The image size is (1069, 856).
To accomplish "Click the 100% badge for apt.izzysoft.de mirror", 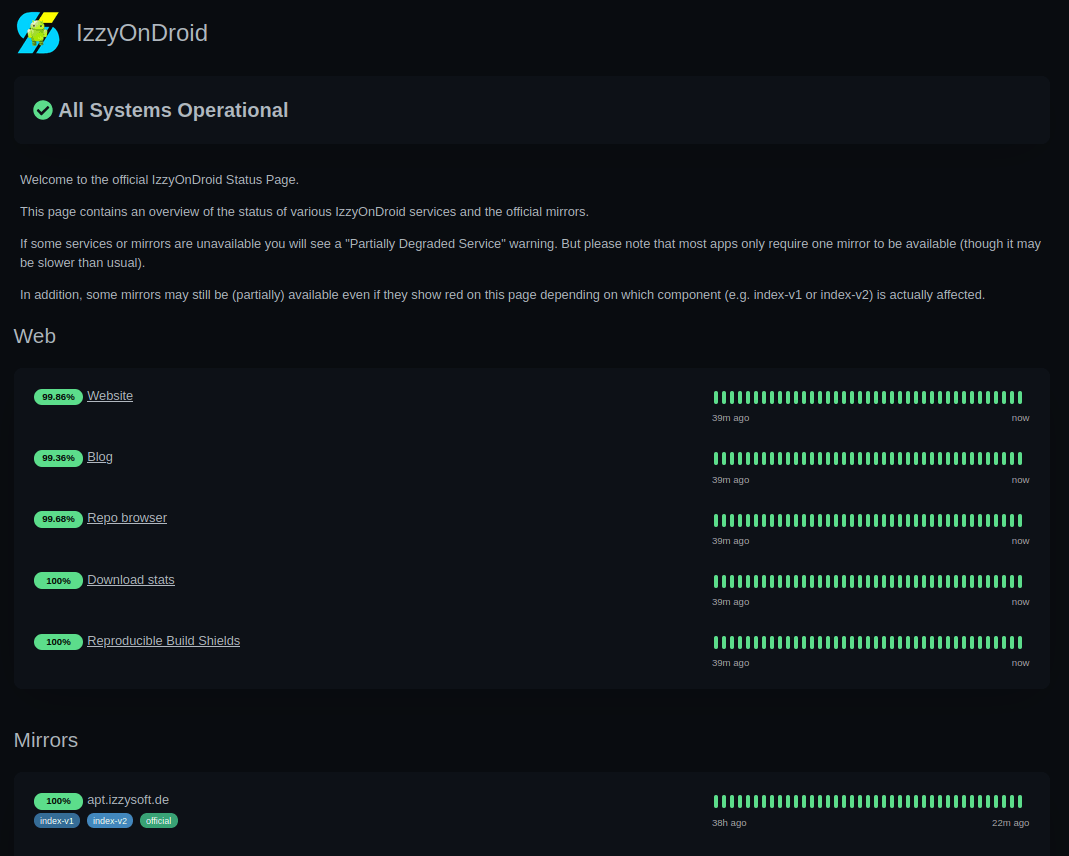I will click(58, 801).
